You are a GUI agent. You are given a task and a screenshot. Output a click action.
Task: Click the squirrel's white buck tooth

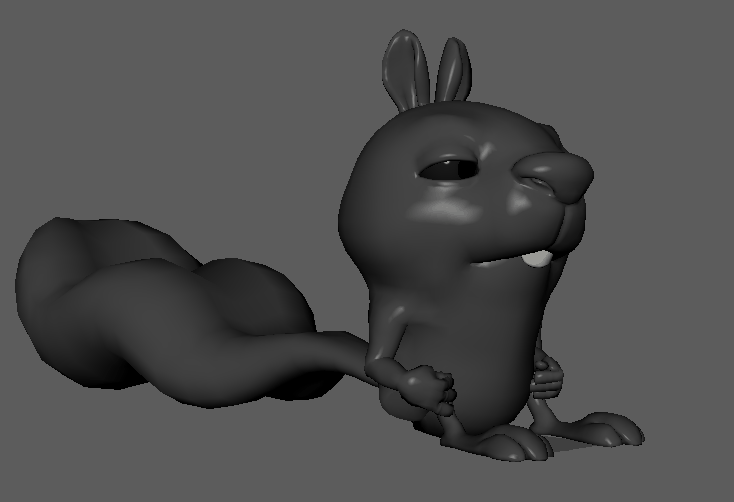pyautogui.click(x=538, y=258)
